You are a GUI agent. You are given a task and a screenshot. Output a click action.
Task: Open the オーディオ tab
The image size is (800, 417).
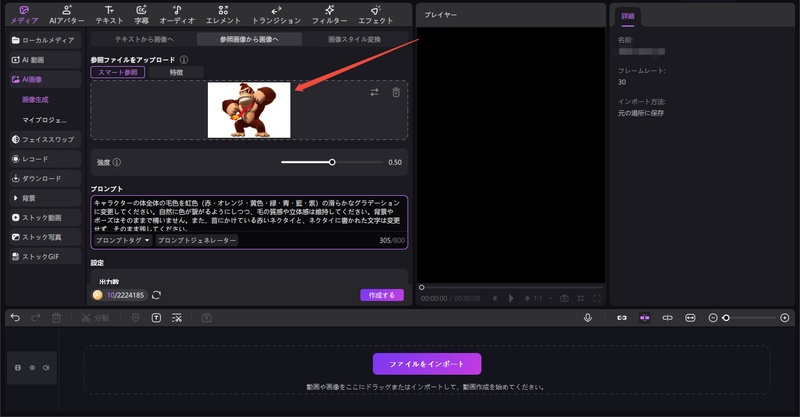tap(177, 15)
